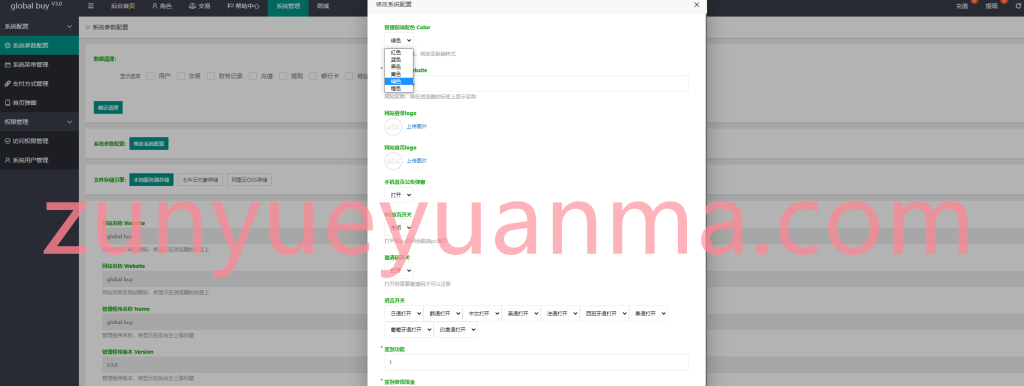The image size is (1024, 386).
Task: Click the 签到功能 input field
Action: (536, 362)
